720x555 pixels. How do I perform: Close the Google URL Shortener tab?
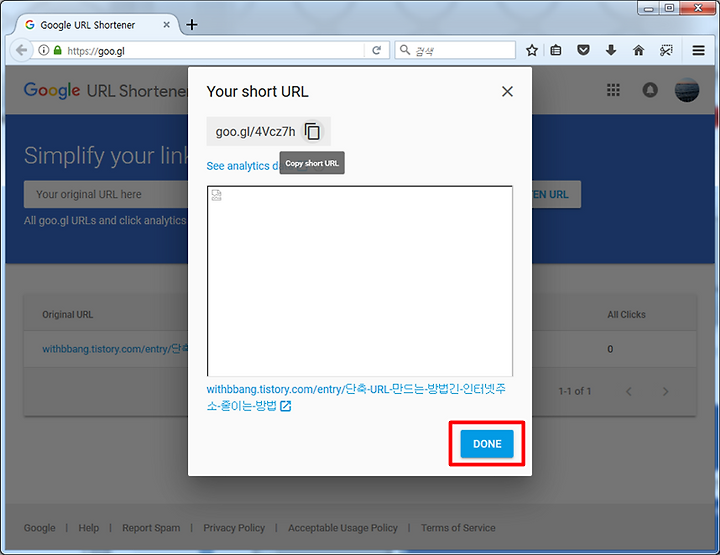coord(167,25)
